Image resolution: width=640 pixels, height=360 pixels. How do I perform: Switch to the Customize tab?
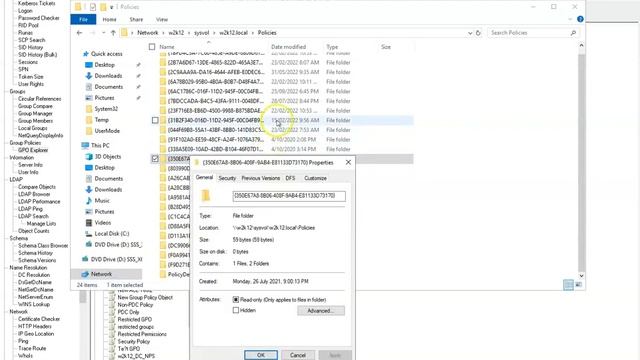pyautogui.click(x=315, y=178)
